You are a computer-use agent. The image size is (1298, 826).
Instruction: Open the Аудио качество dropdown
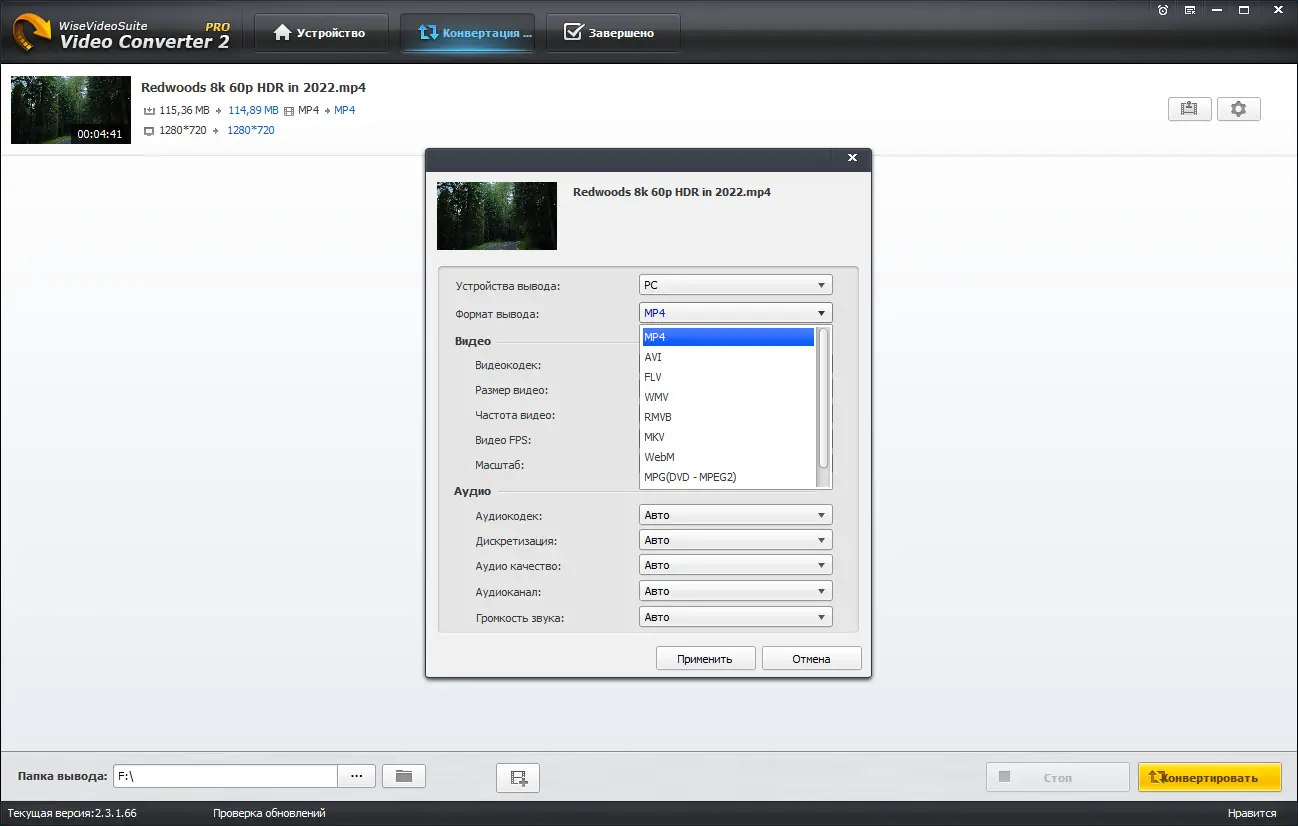[x=736, y=565]
